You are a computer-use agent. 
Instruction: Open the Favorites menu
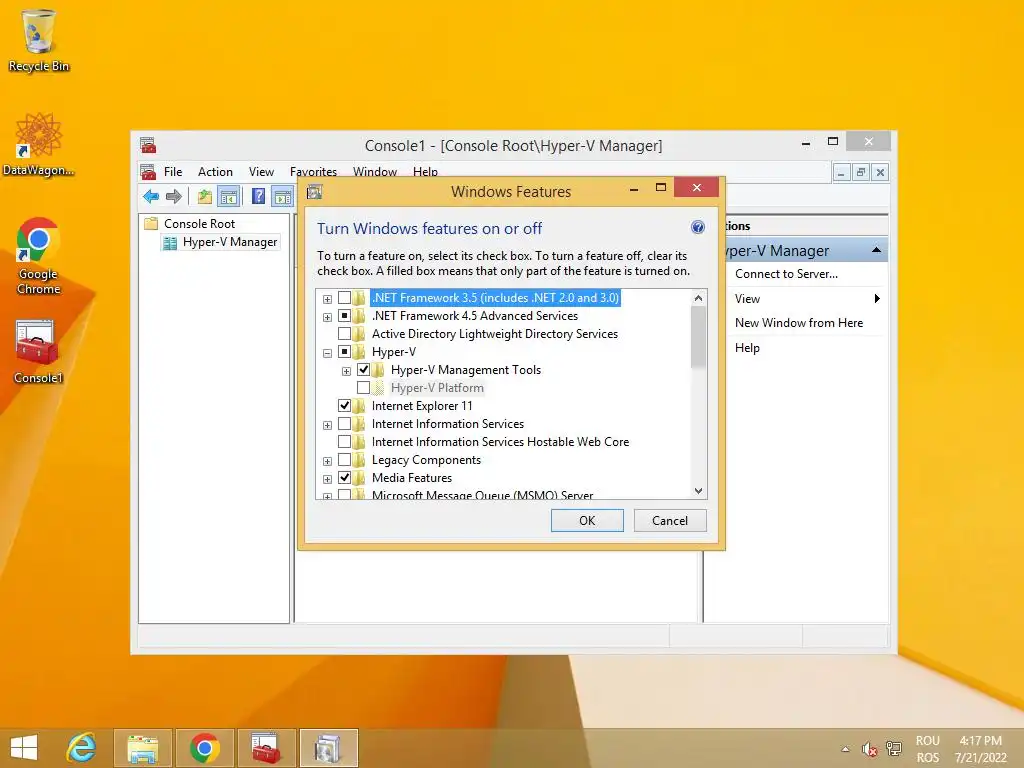(x=313, y=172)
